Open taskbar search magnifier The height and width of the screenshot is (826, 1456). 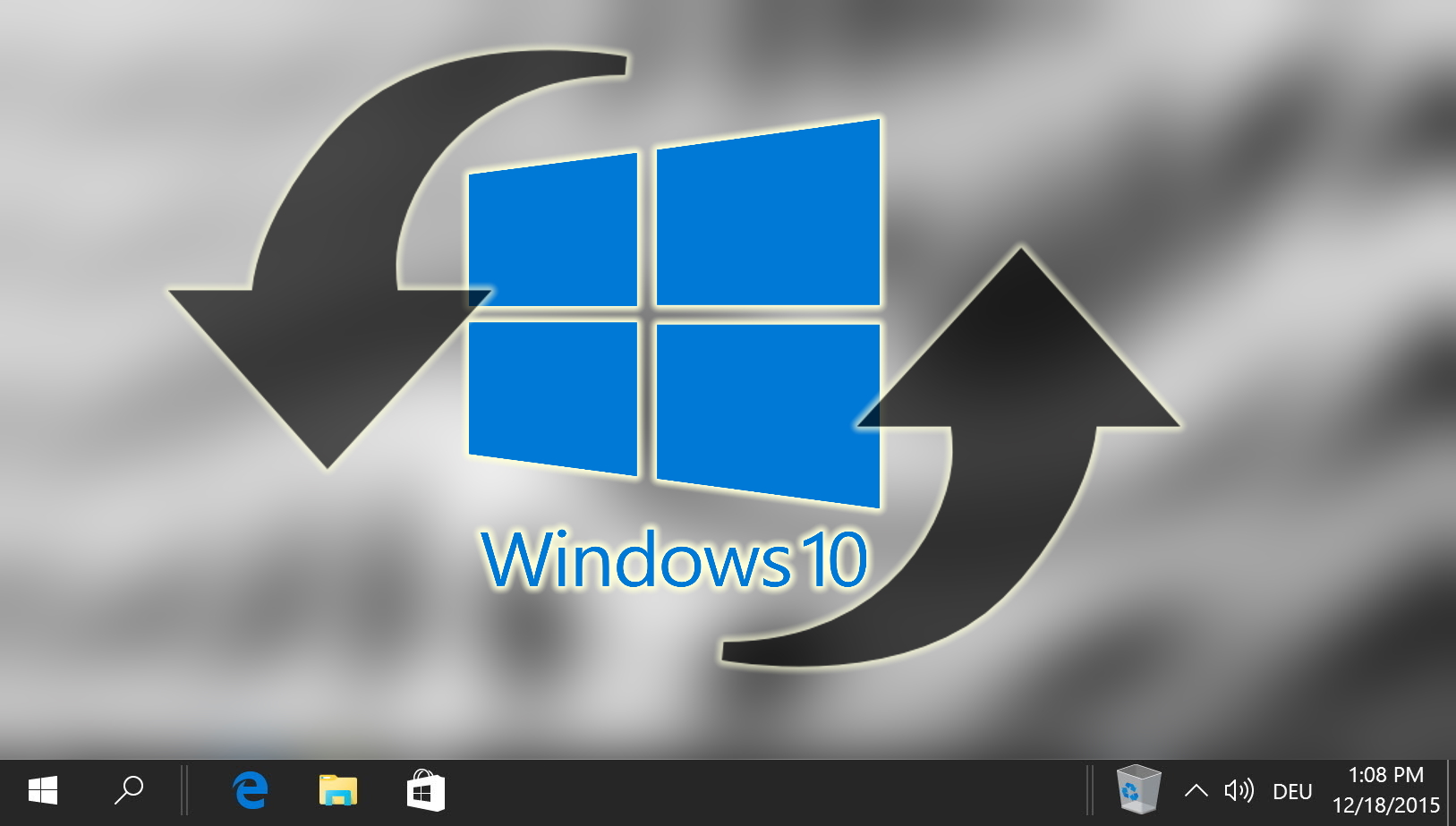(129, 791)
